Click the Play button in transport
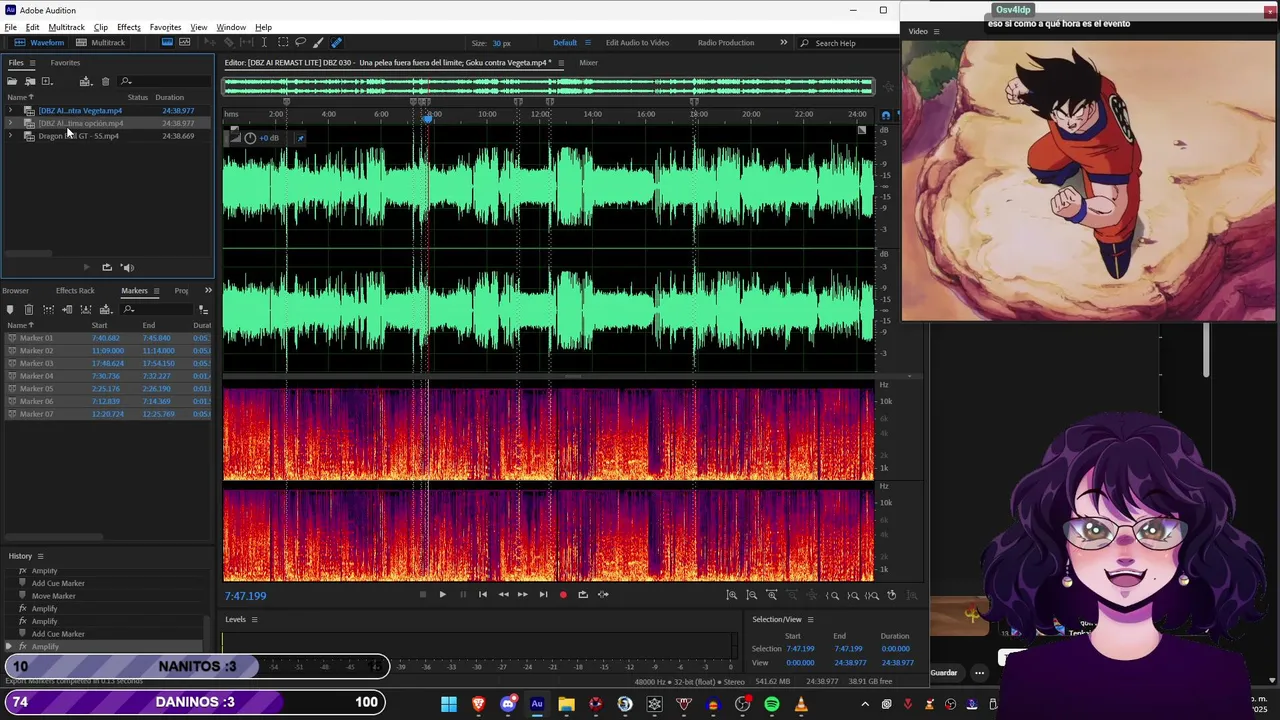The height and width of the screenshot is (720, 1280). (x=442, y=594)
